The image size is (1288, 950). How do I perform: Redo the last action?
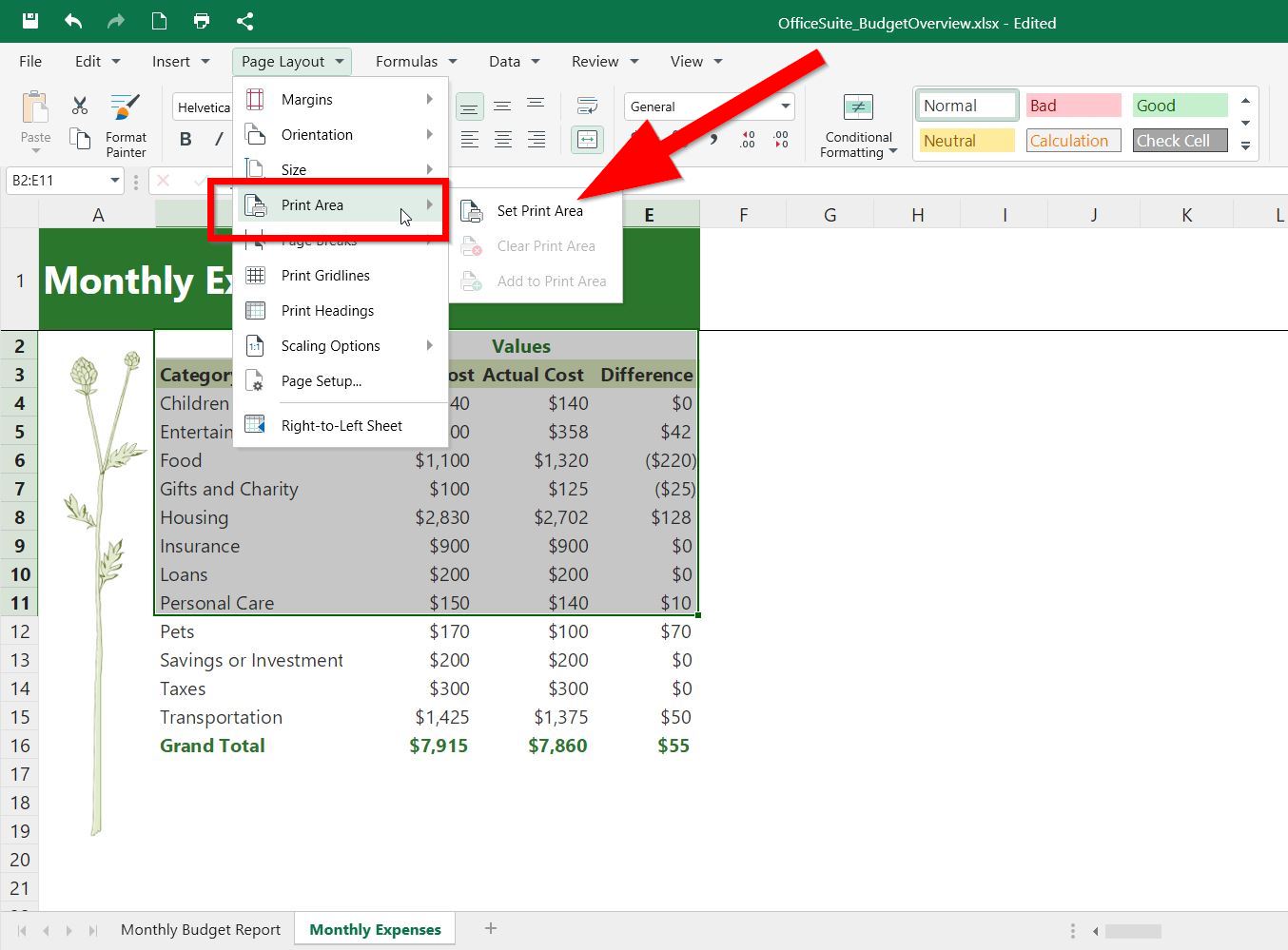114,21
